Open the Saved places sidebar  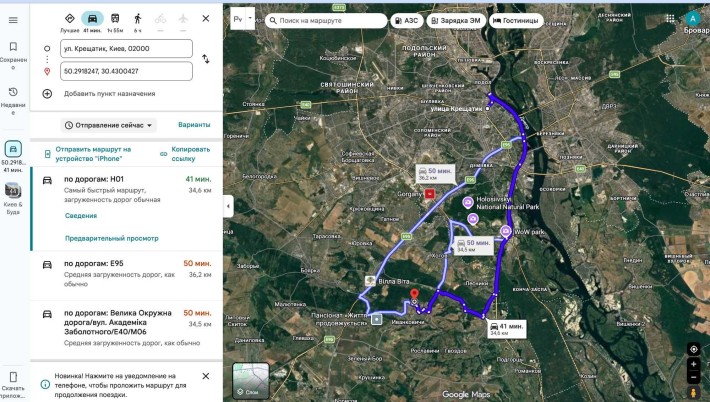tap(13, 54)
